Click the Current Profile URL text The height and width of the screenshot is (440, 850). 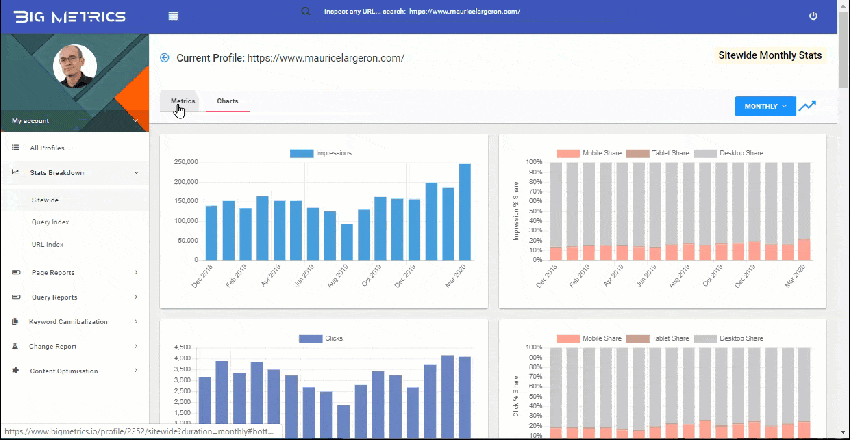325,58
